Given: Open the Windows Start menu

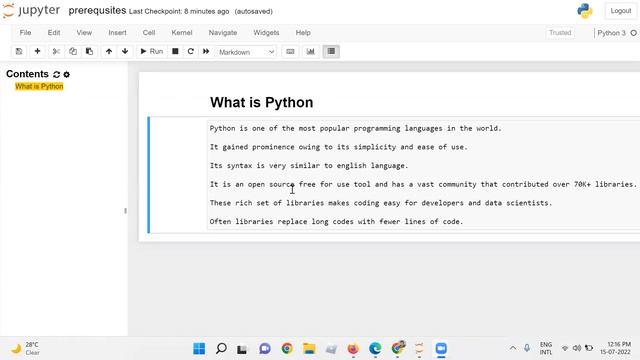Looking at the screenshot, I should 199,349.
